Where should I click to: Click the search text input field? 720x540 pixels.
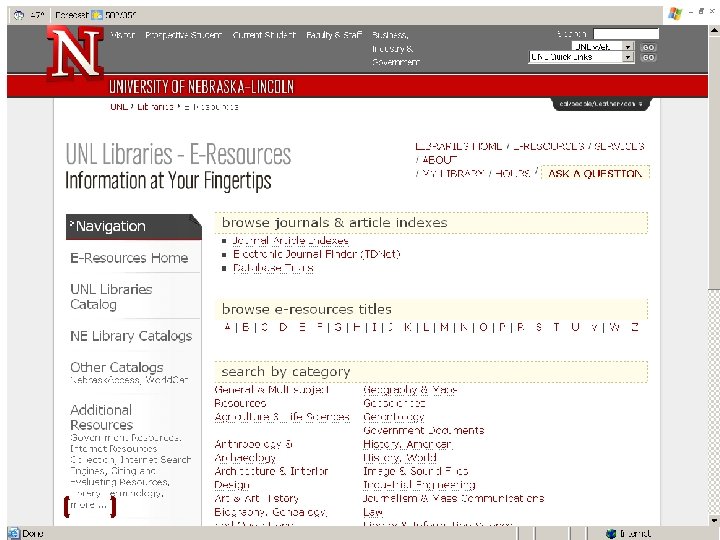(x=626, y=34)
